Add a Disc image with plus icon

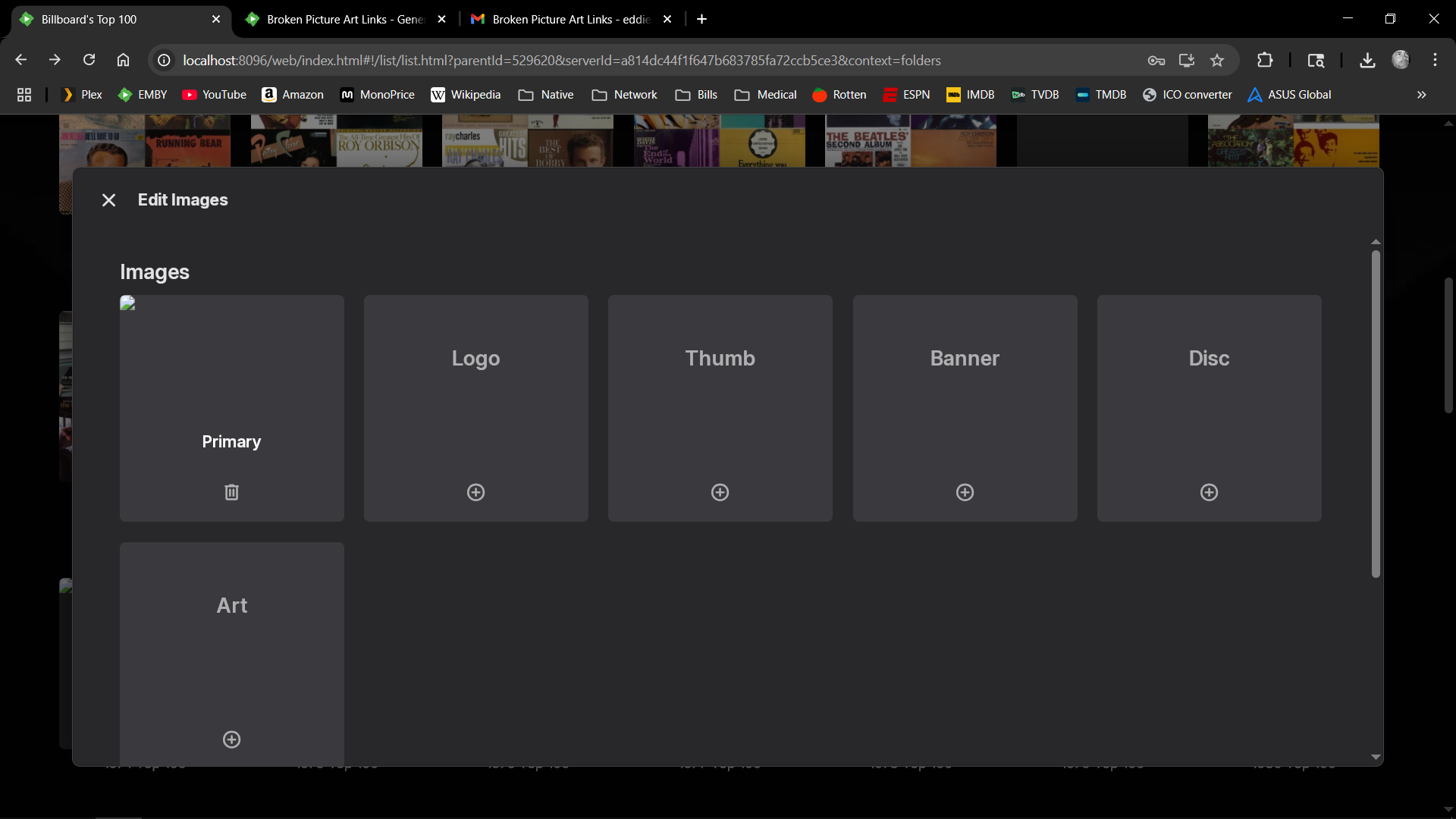click(x=1209, y=492)
